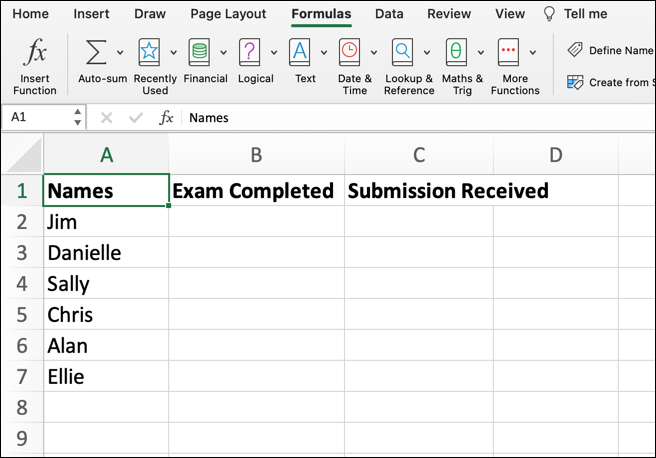
Task: Click the fx button beside formula bar
Action: 166,118
